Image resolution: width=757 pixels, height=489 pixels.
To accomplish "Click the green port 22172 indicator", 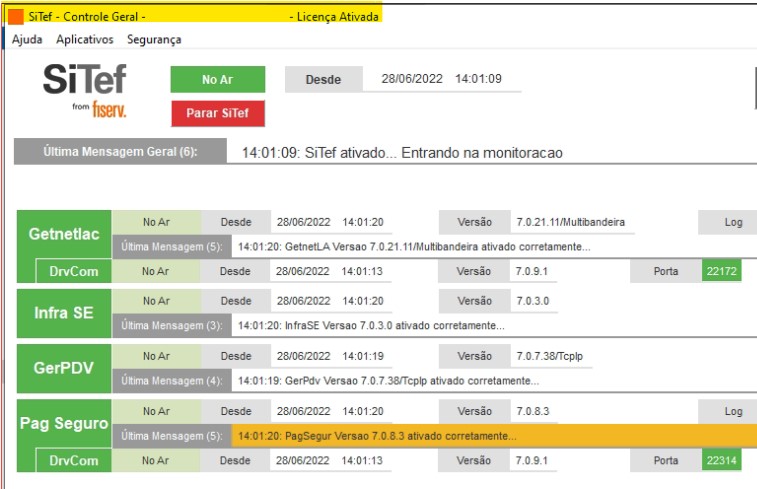I will pos(722,271).
